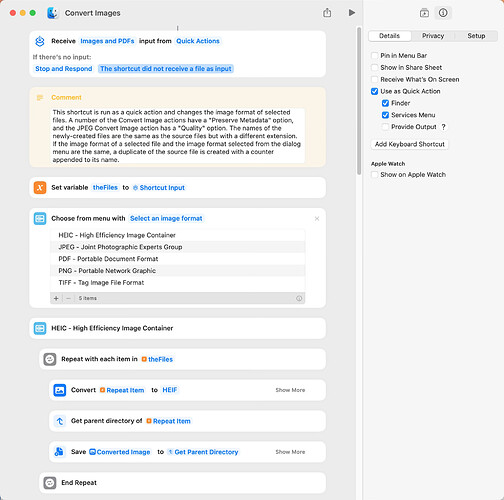Open the HEIF format dropdown
Viewport: 504px width, 500px height.
coord(170,390)
